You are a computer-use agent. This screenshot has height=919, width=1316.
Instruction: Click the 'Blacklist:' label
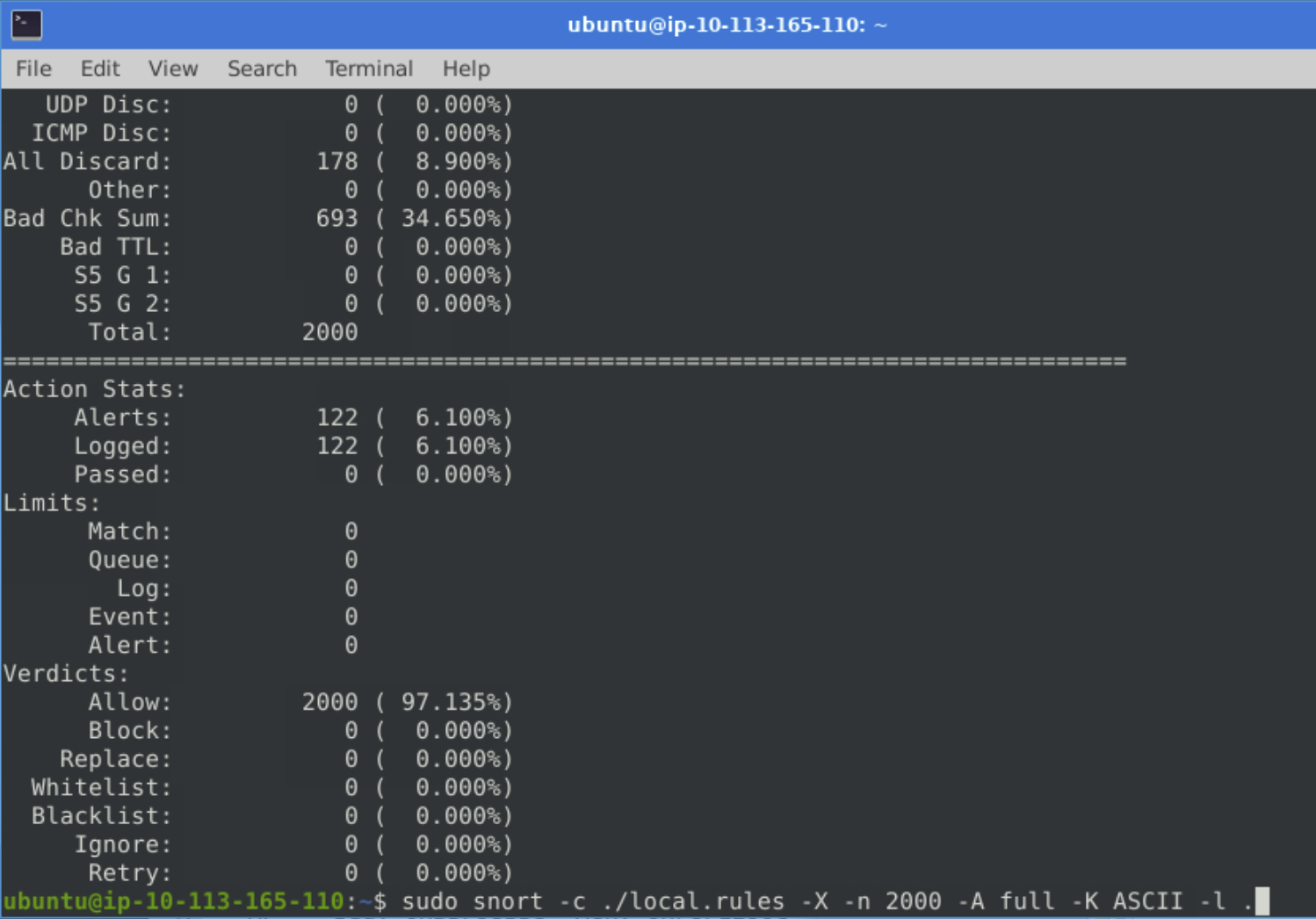(102, 816)
